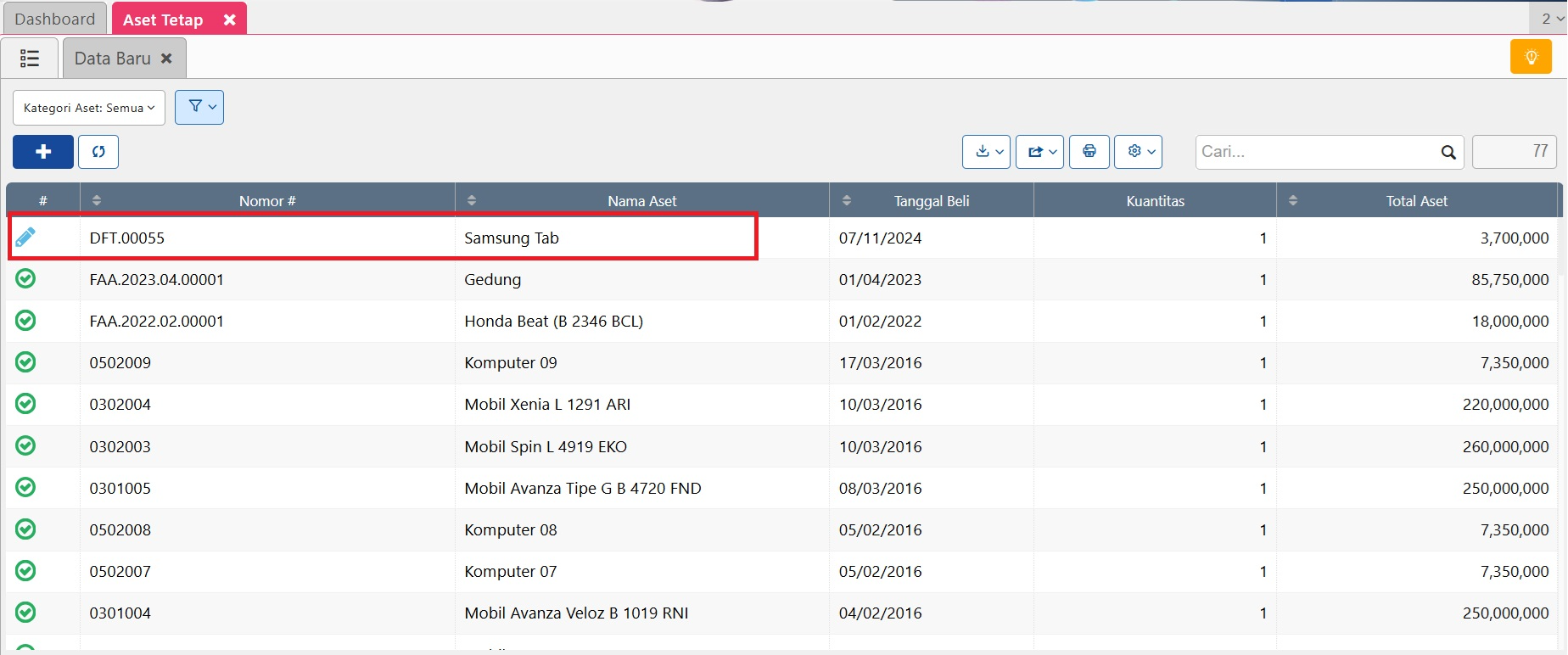Click the blue plus add button
This screenshot has height=655, width=1568.
[x=43, y=152]
